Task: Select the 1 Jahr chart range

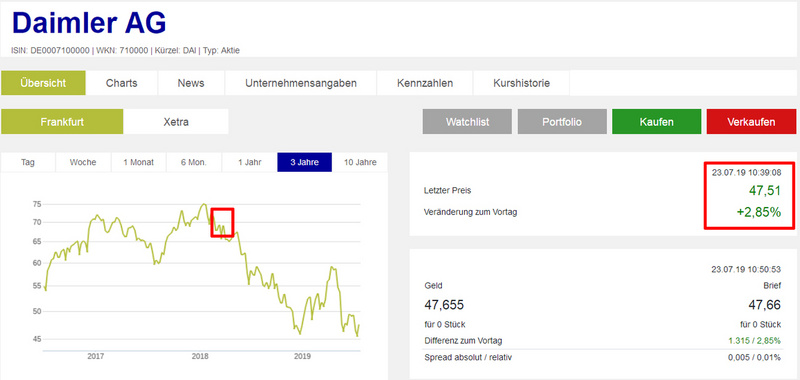Action: [249, 163]
